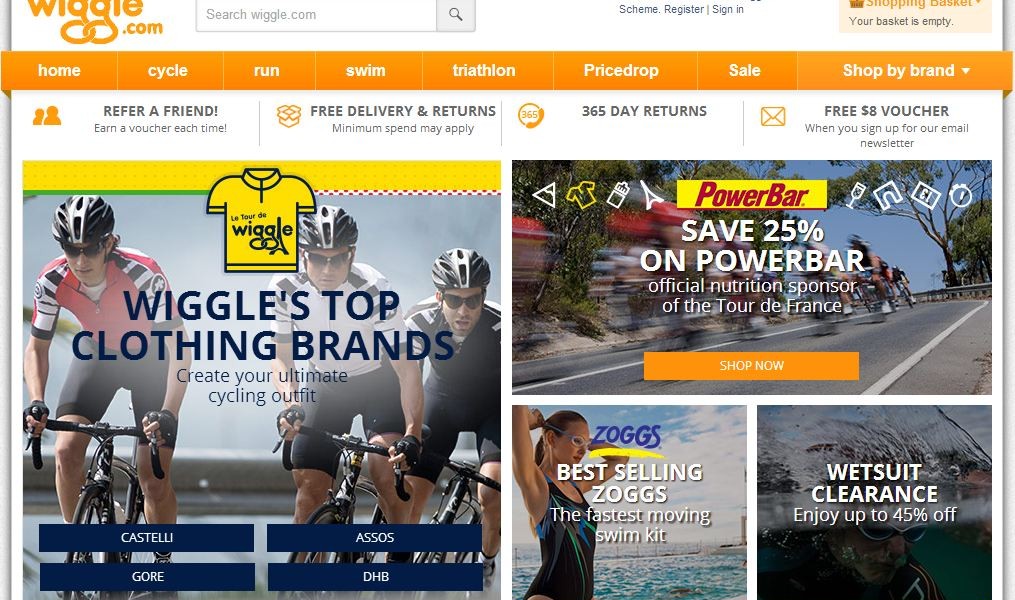Focus the Search wiggle.com field
Screen dimensions: 1015x600
(x=316, y=15)
